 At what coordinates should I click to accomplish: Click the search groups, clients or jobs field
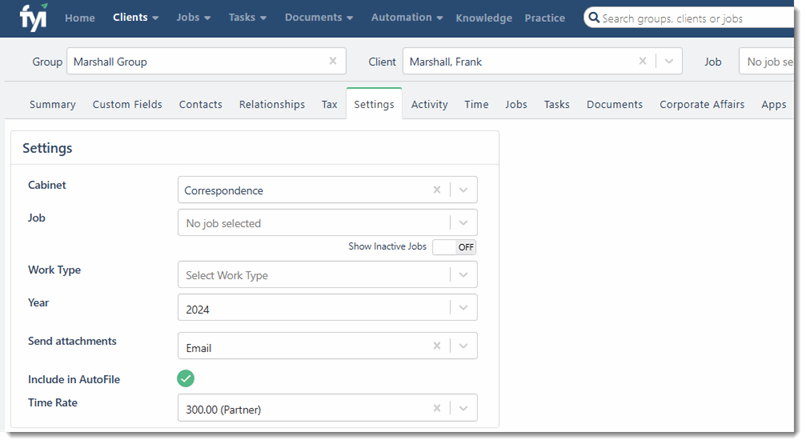[x=689, y=18]
